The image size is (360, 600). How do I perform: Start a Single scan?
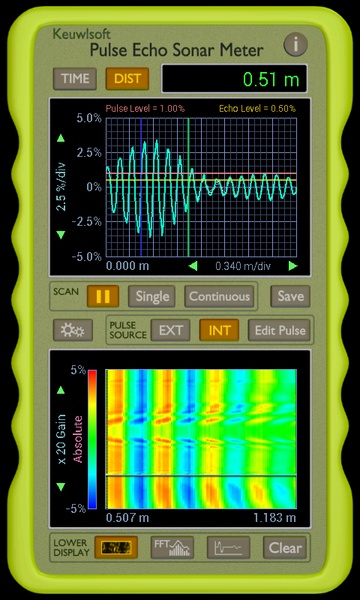(152, 297)
